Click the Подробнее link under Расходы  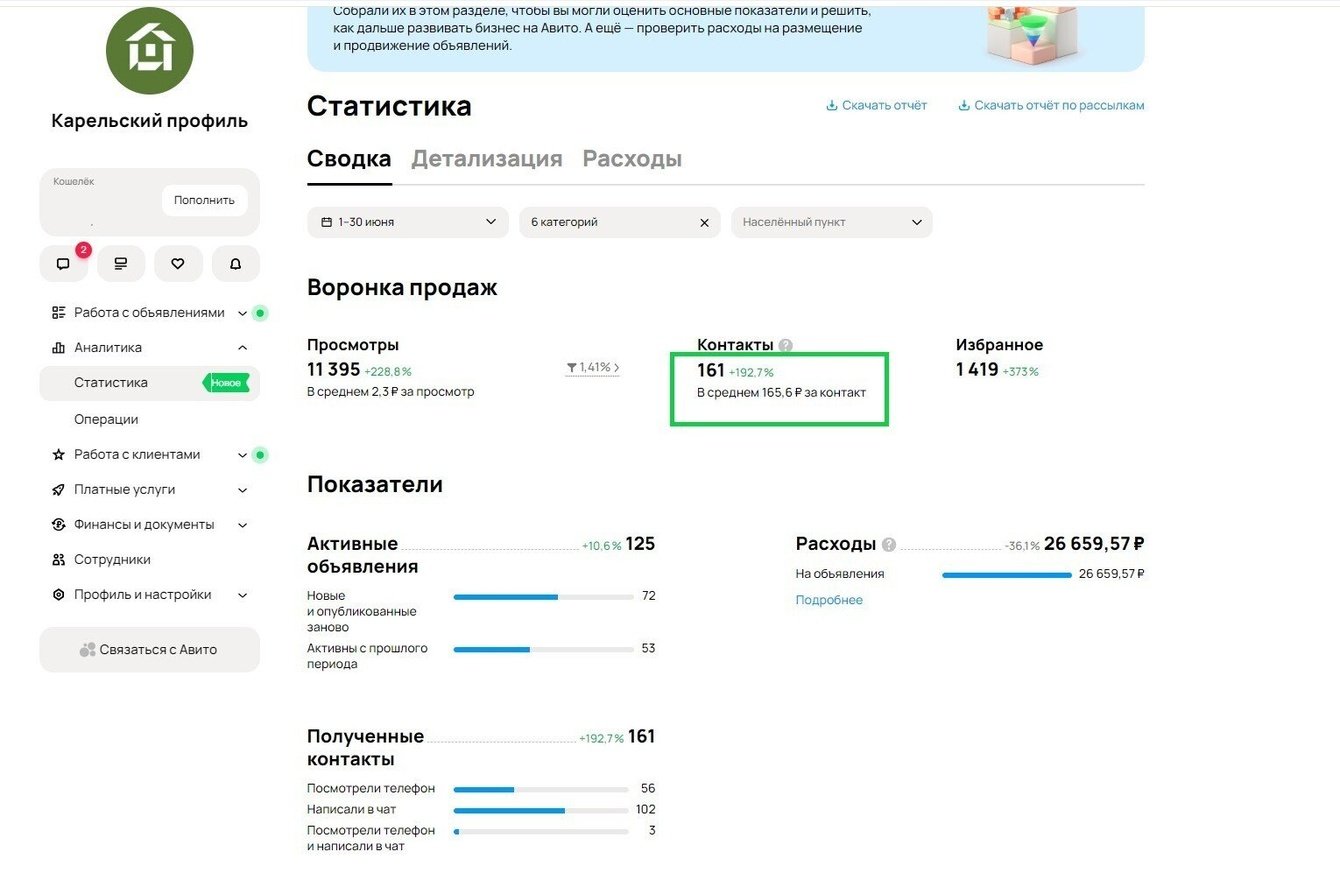829,600
